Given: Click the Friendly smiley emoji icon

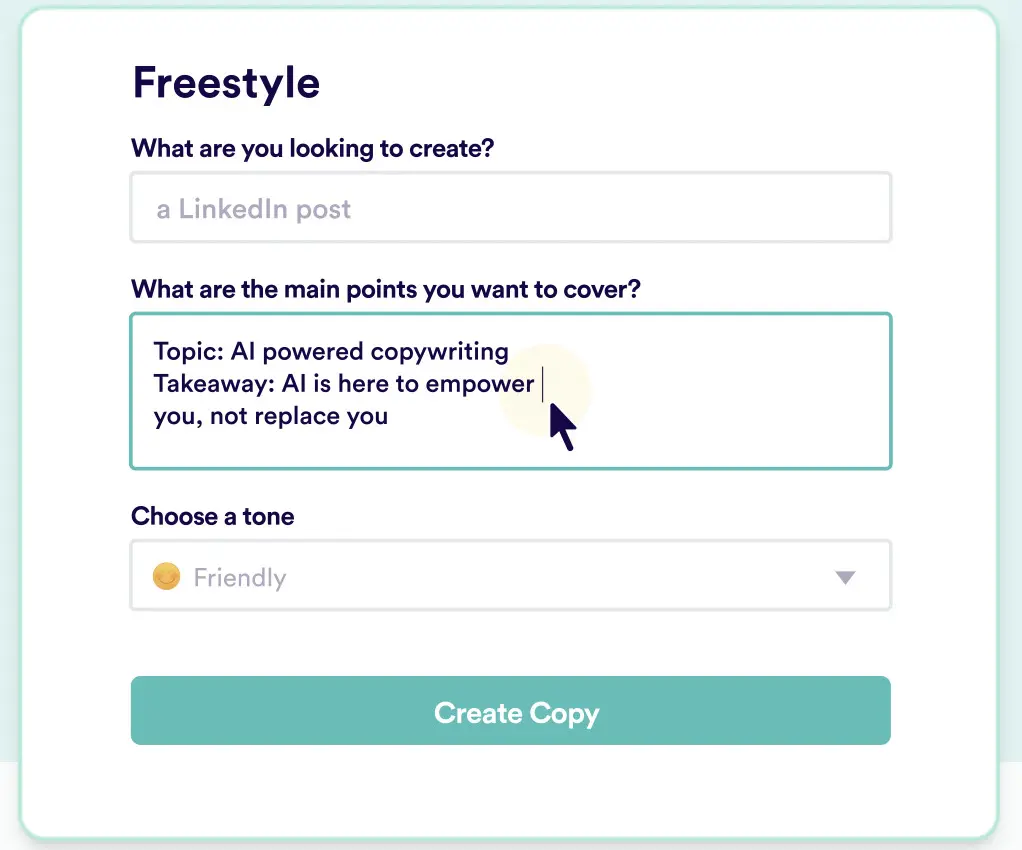Looking at the screenshot, I should 166,577.
